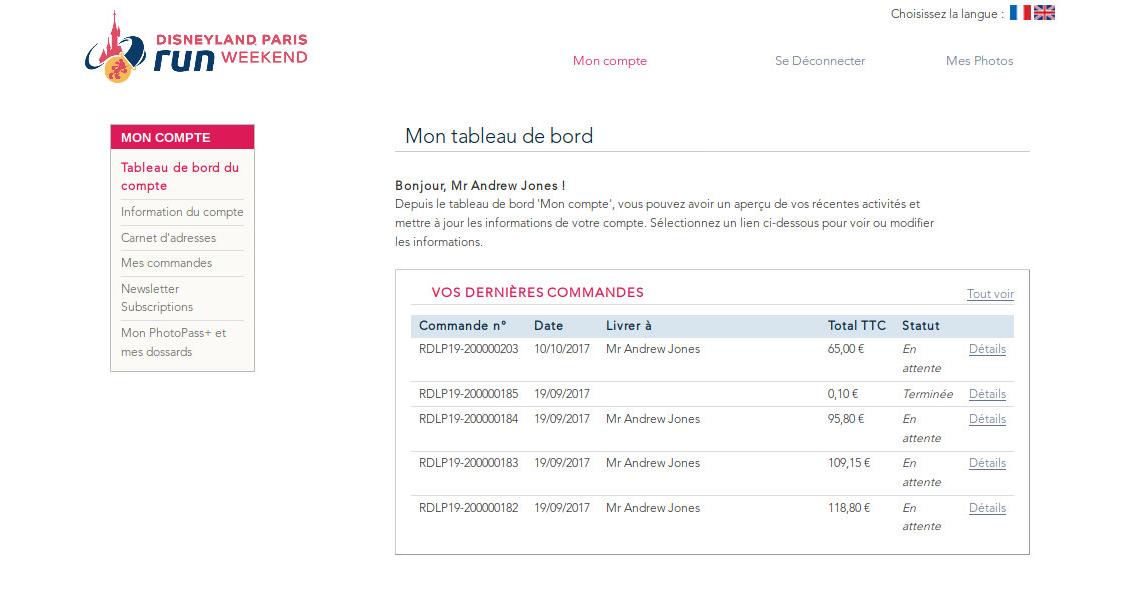
Task: View Détails for order RDLP19-200000203
Action: coord(987,349)
